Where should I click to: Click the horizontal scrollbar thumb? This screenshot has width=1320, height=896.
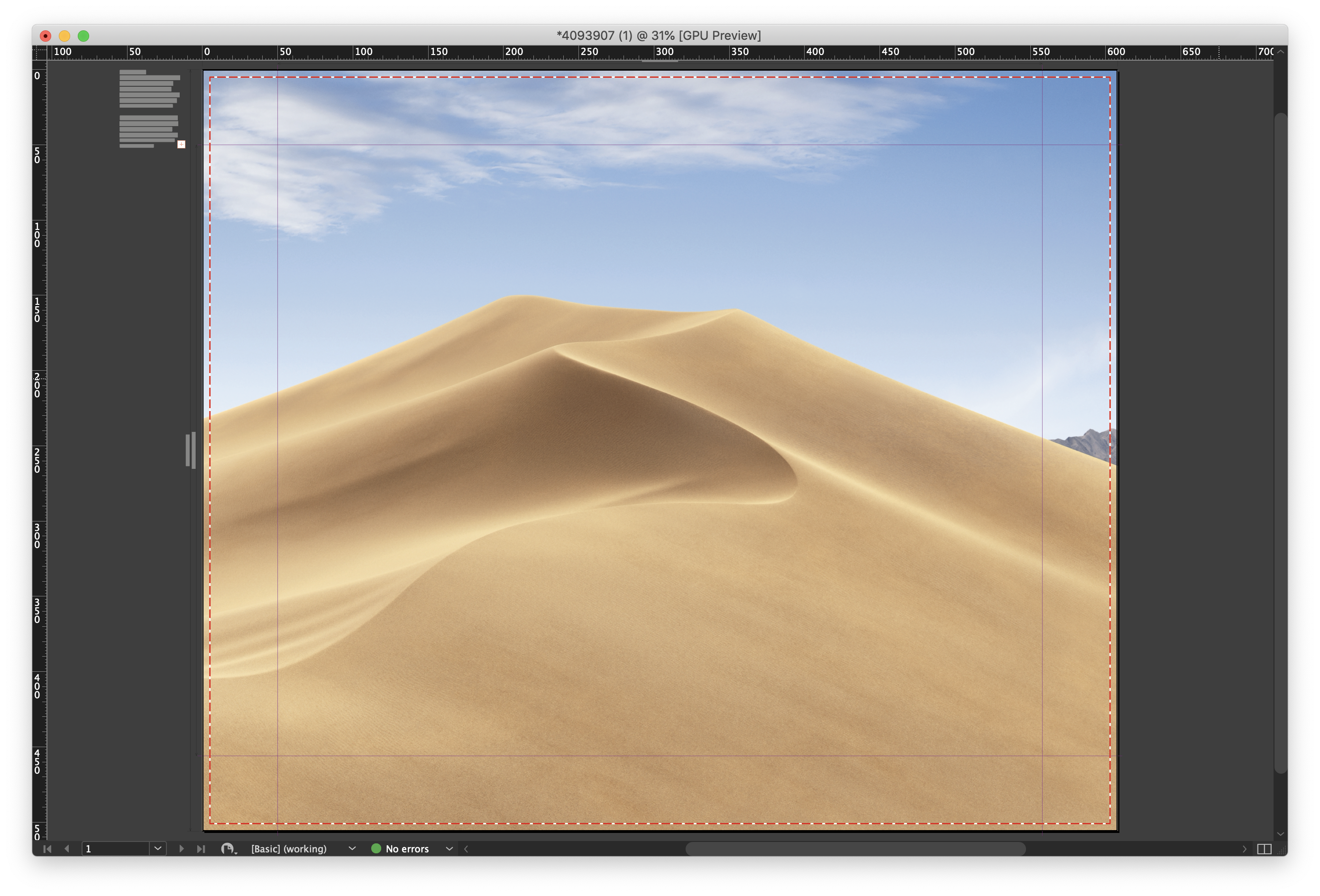point(855,848)
